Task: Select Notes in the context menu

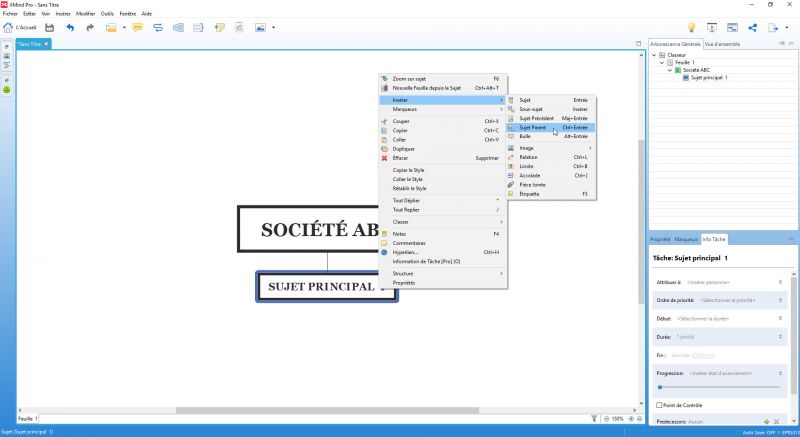Action: [x=443, y=234]
